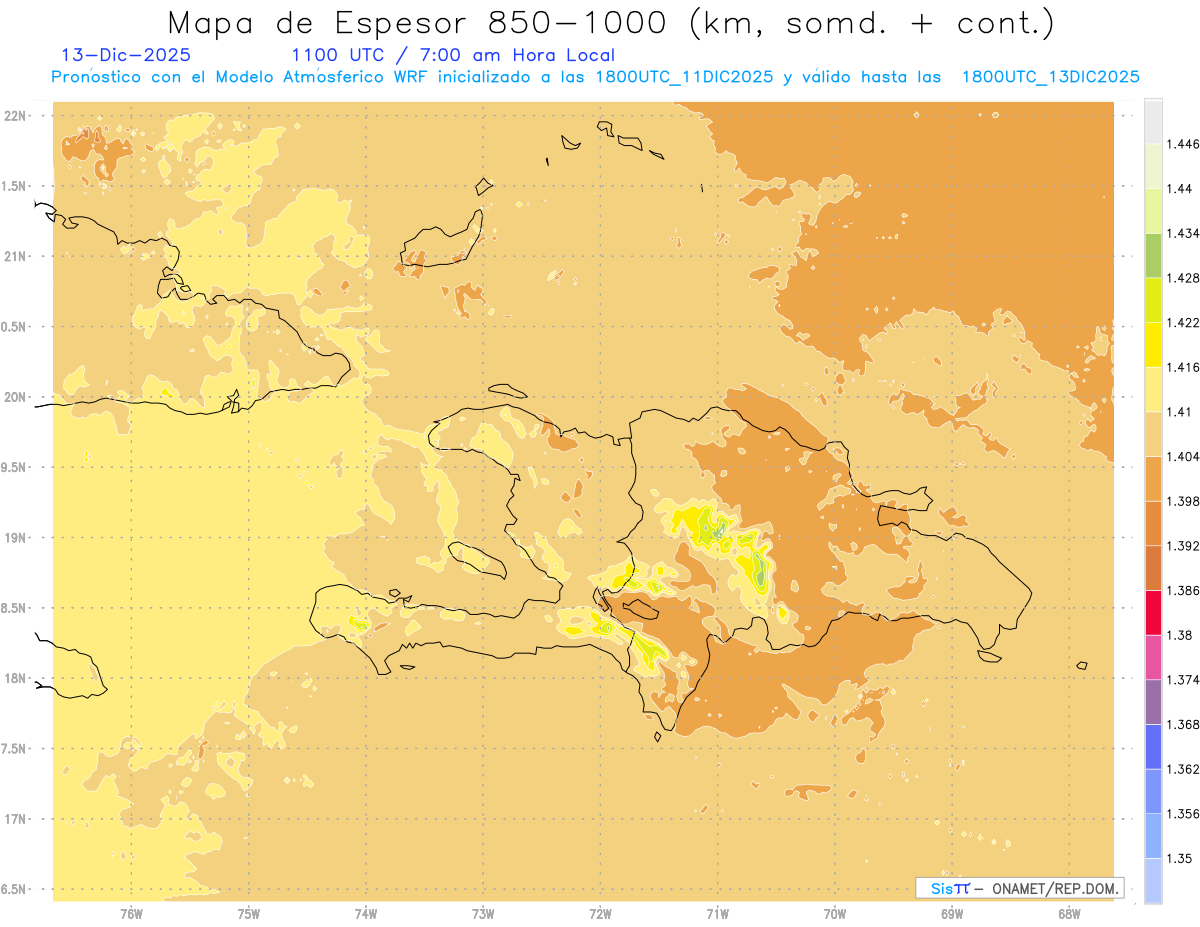1200x927 pixels.
Task: Select the color bar value '1.404'
Action: 1183,456
